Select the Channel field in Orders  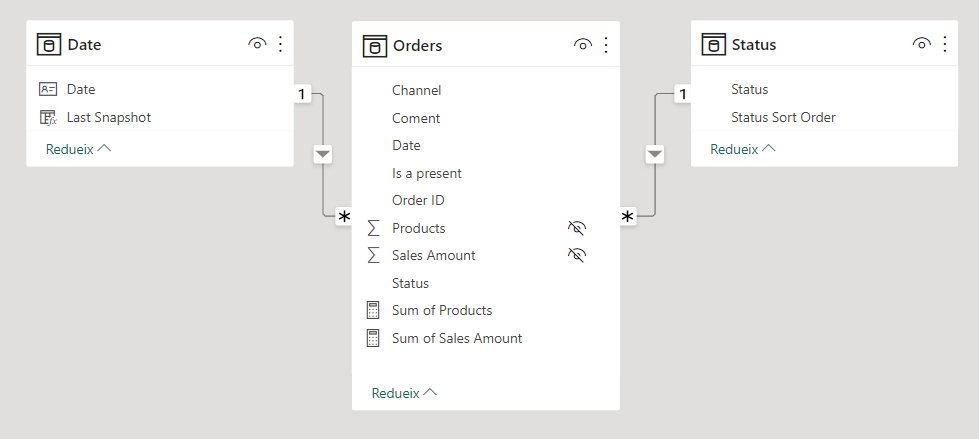(416, 90)
